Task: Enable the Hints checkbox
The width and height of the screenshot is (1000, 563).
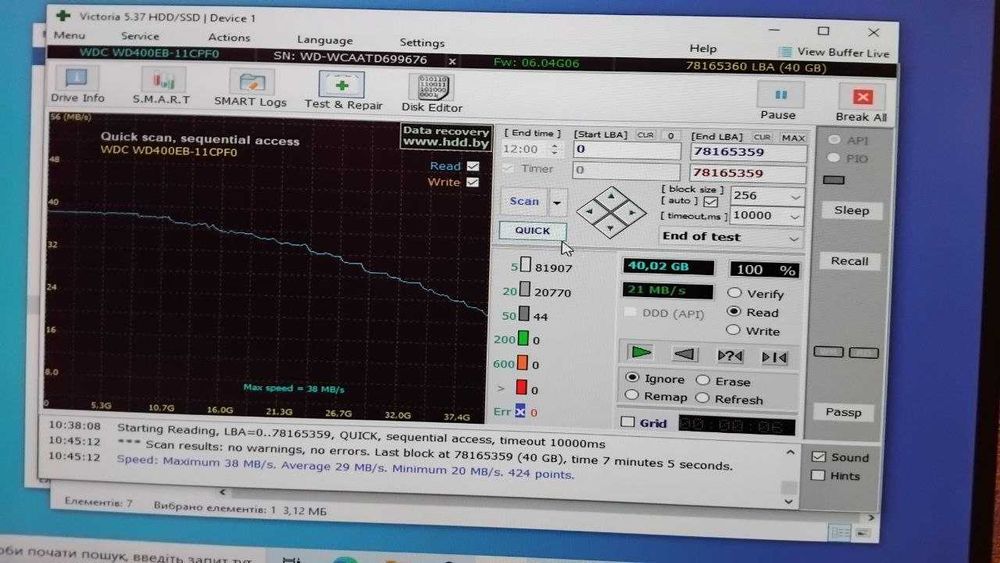Action: click(818, 475)
